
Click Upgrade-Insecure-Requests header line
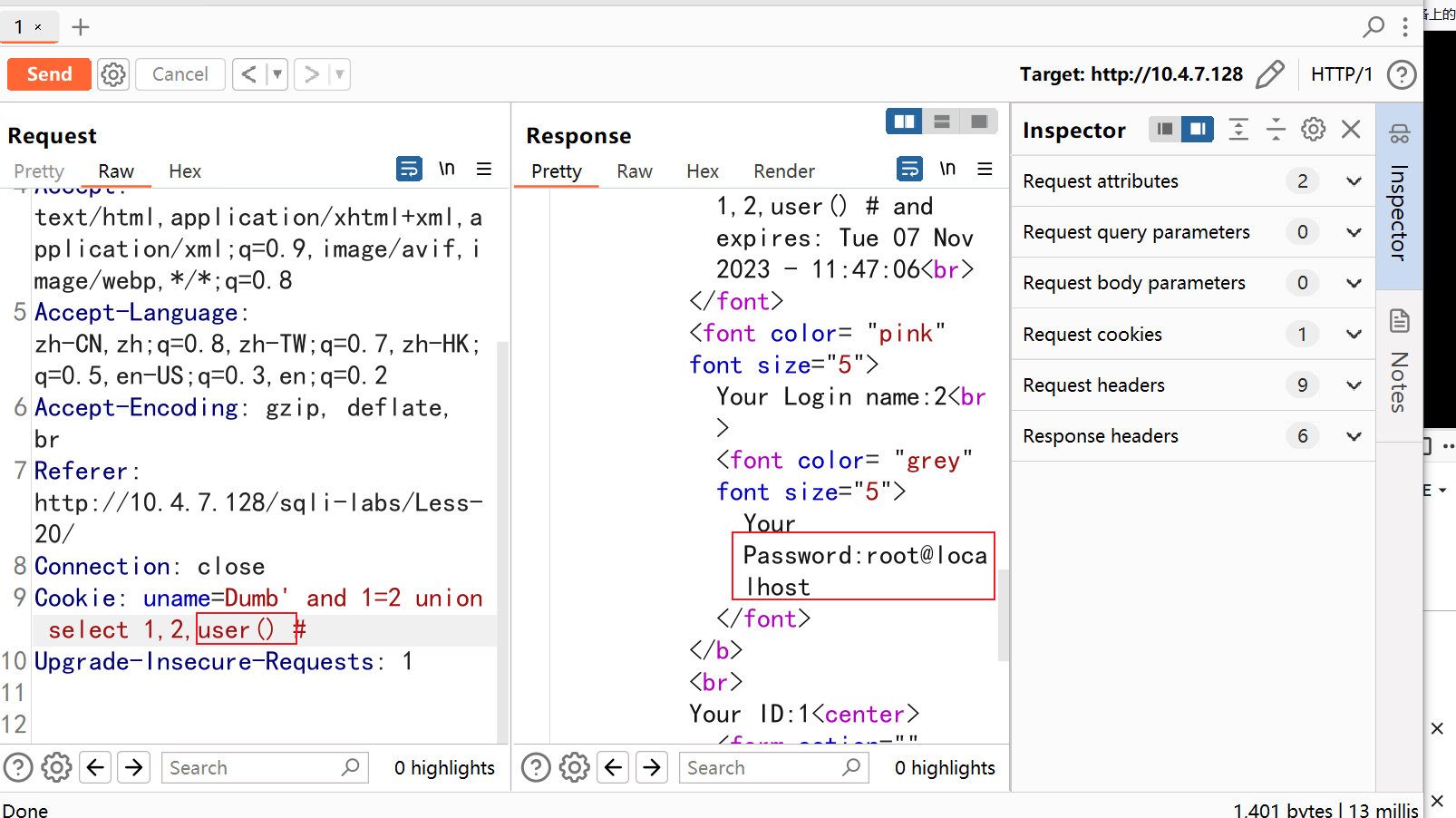[224, 662]
